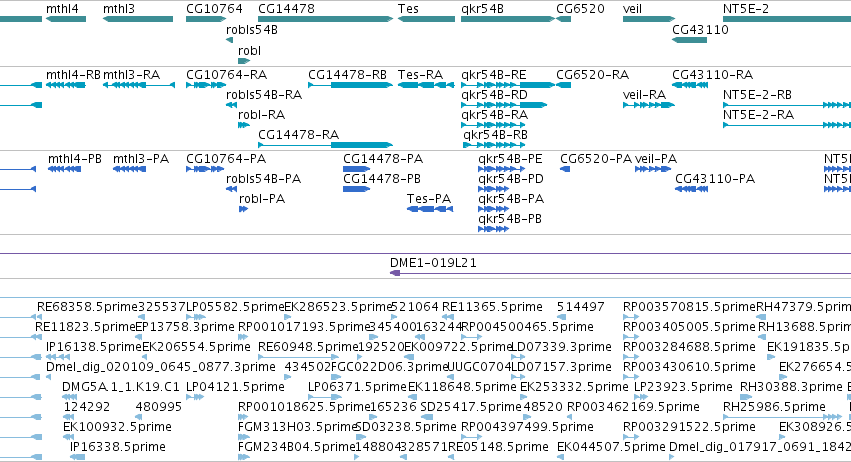Select the CG14478-RB transcript label
Image resolution: width=851 pixels, height=462 pixels.
point(347,74)
